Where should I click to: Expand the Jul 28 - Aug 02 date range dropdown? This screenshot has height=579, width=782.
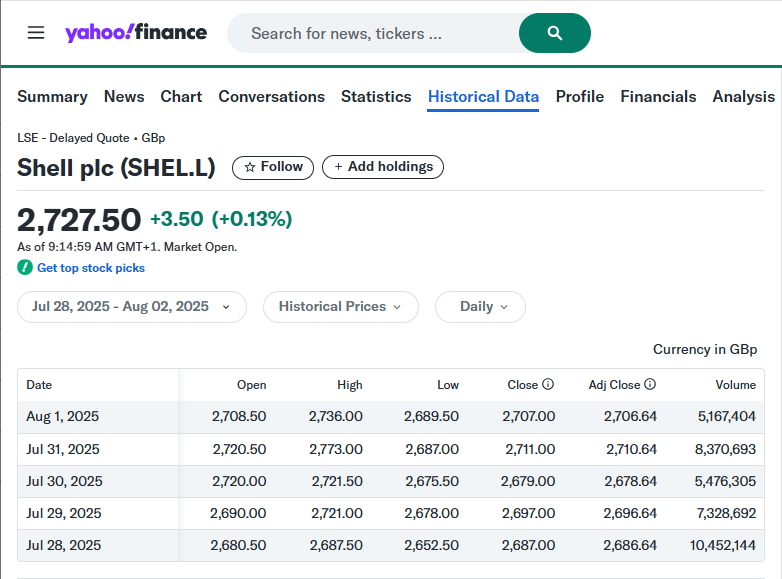click(132, 307)
